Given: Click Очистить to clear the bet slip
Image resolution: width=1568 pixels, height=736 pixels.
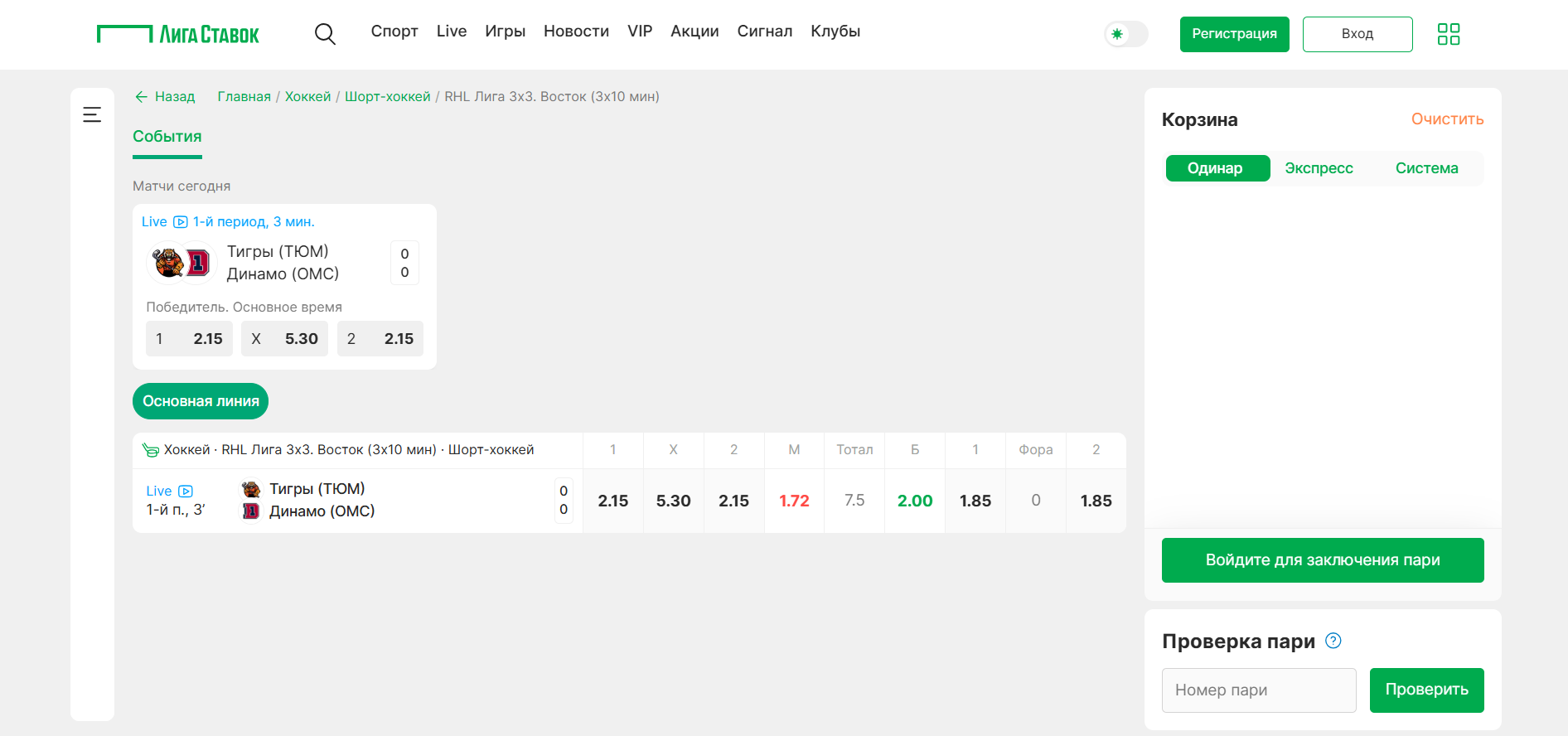Looking at the screenshot, I should tap(1447, 119).
